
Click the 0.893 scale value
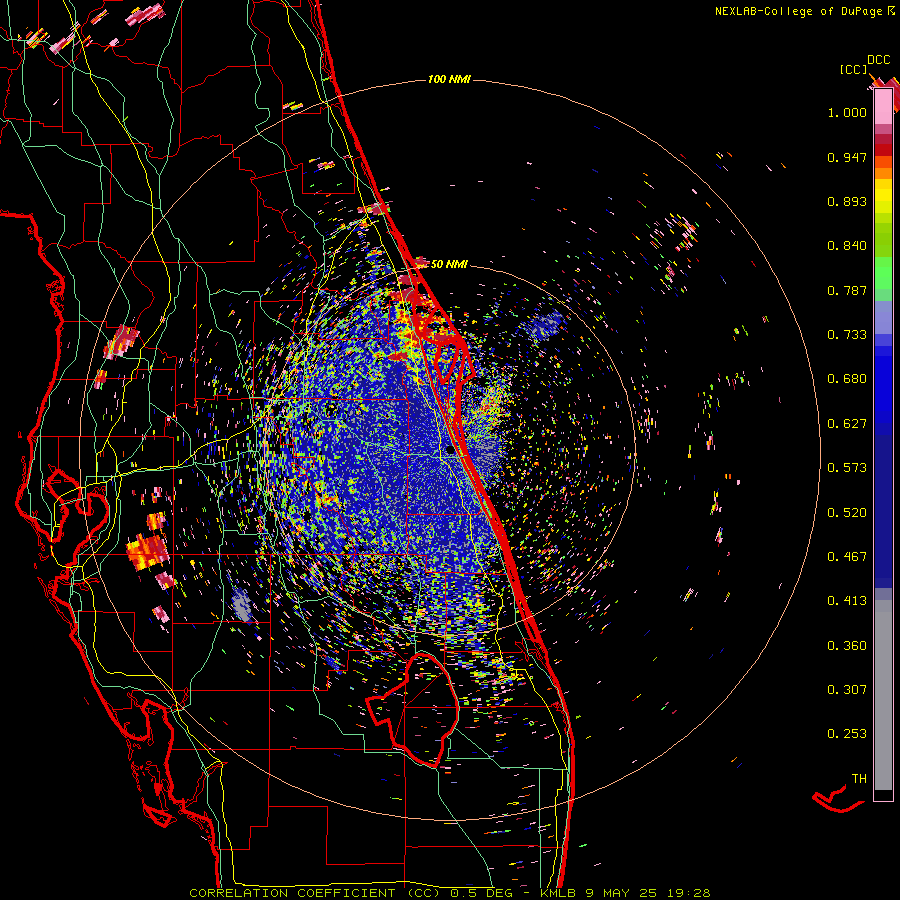(x=847, y=201)
